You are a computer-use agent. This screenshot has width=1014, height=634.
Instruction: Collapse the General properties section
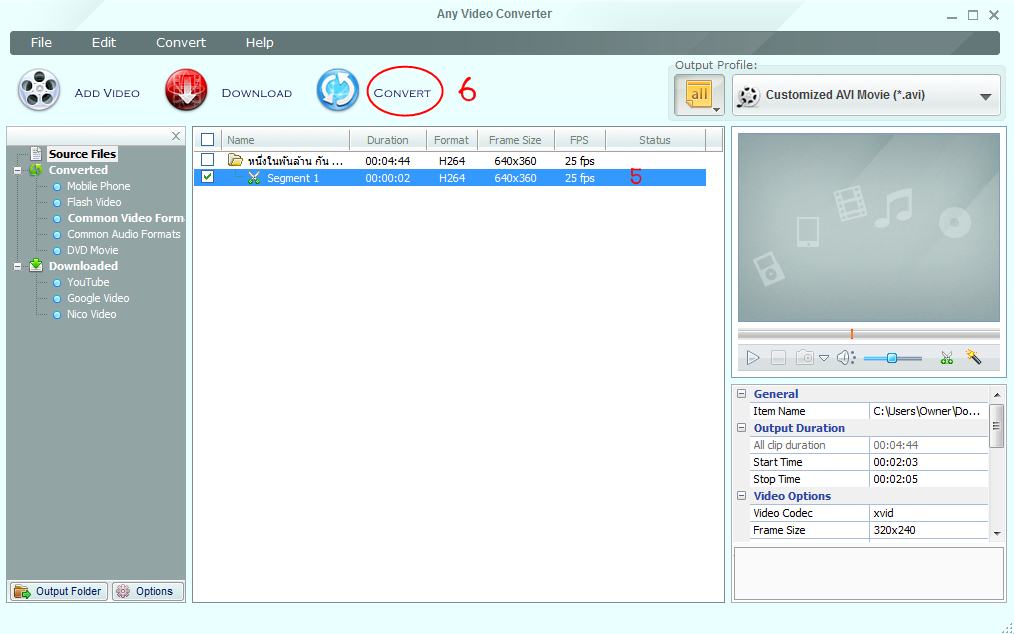(x=742, y=393)
